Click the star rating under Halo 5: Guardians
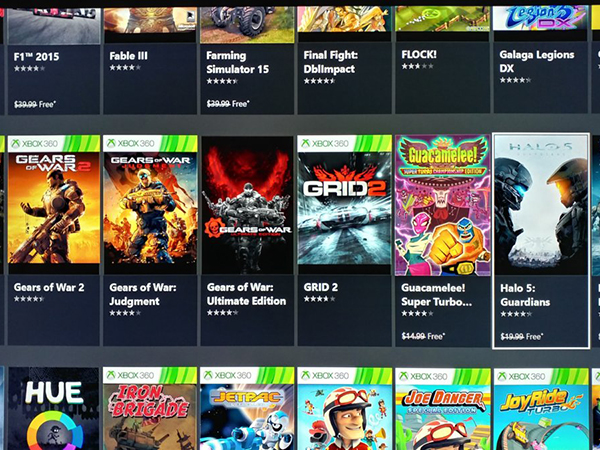Viewport: 600px width, 450px height. (516, 314)
